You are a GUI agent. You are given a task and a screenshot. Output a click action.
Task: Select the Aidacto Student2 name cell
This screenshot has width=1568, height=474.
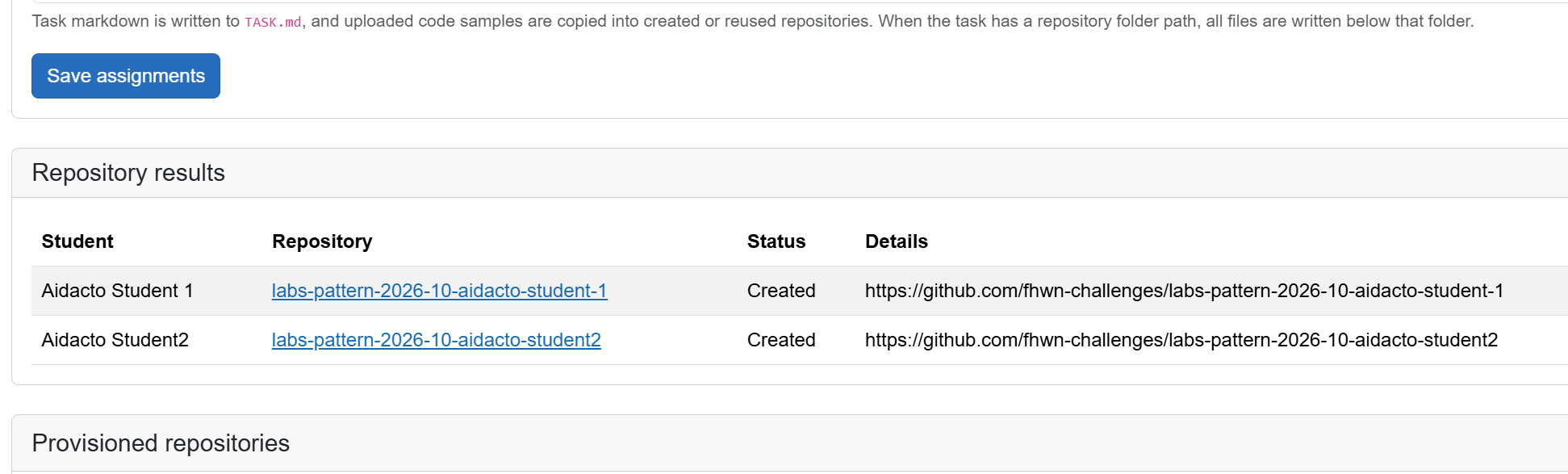(115, 340)
